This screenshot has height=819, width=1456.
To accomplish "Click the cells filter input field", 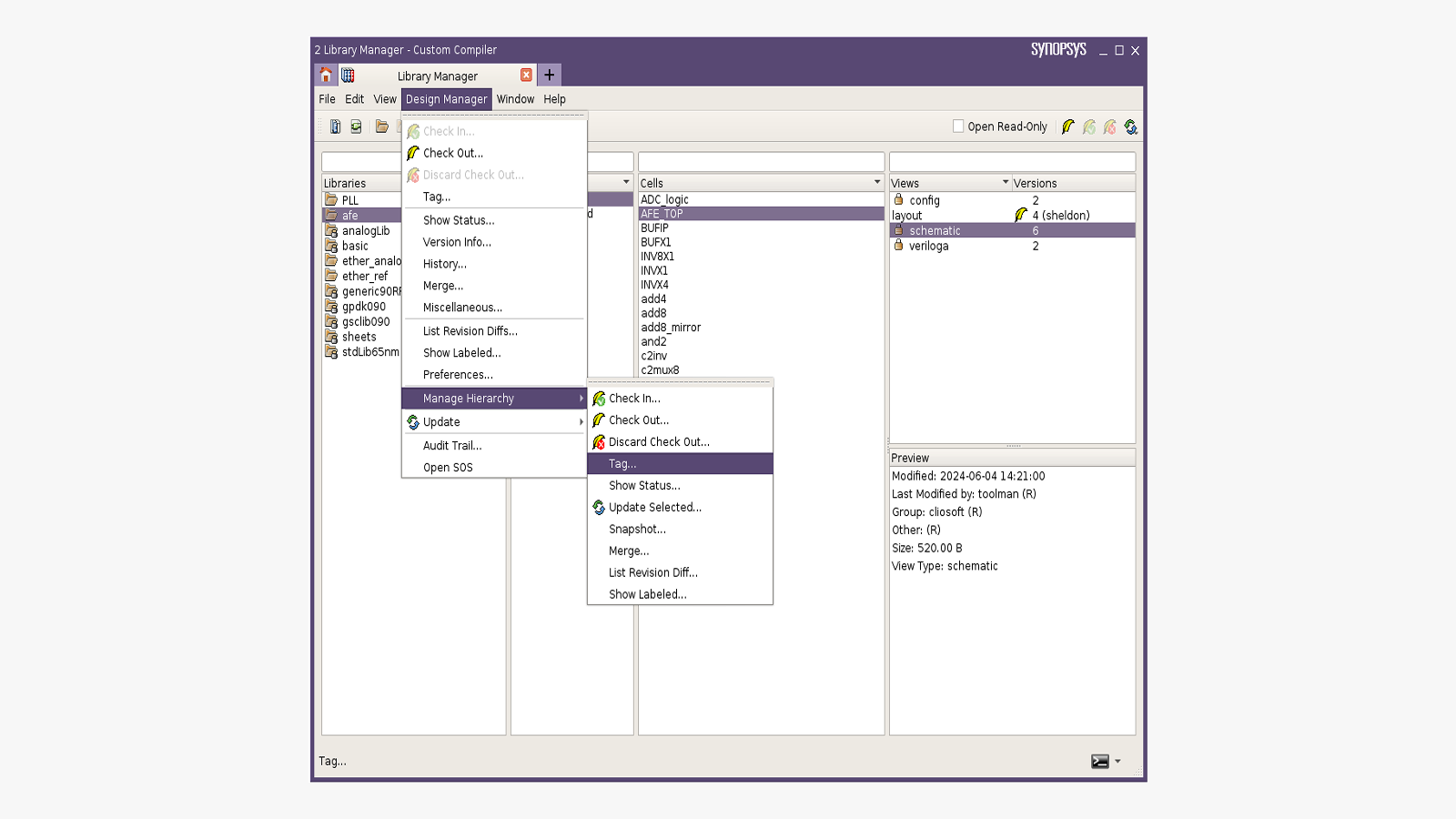I will (761, 162).
